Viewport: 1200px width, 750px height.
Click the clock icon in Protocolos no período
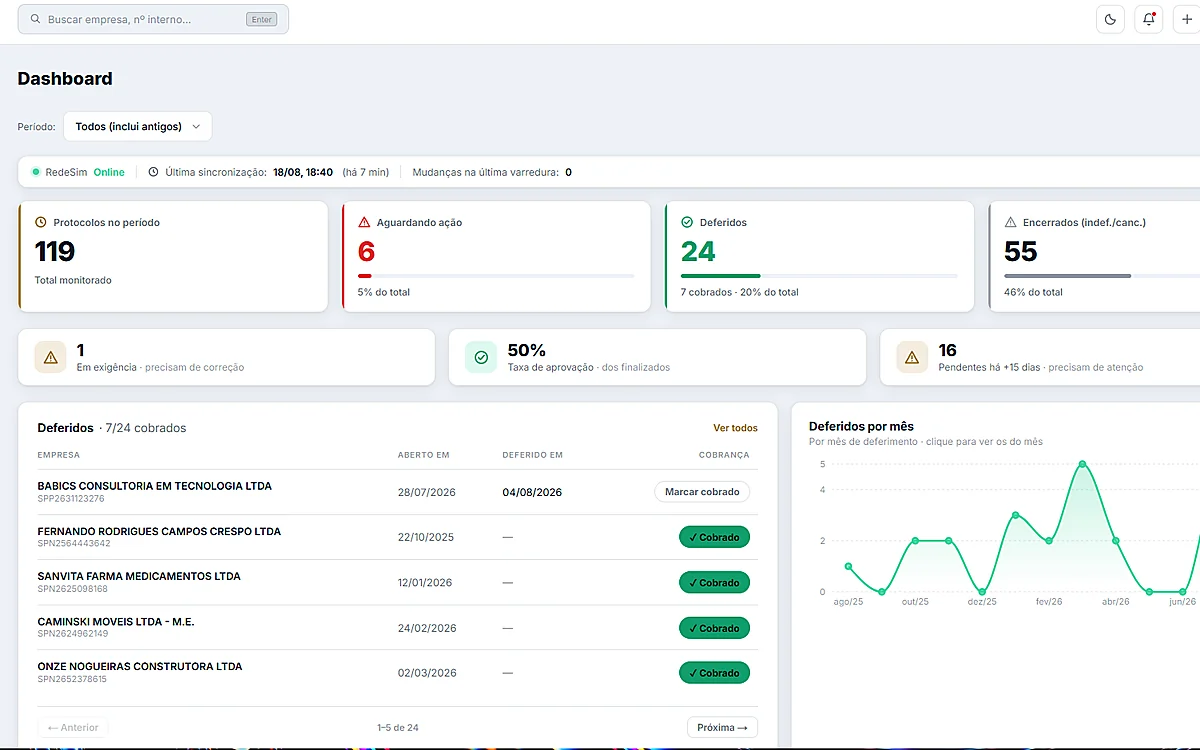(41, 222)
